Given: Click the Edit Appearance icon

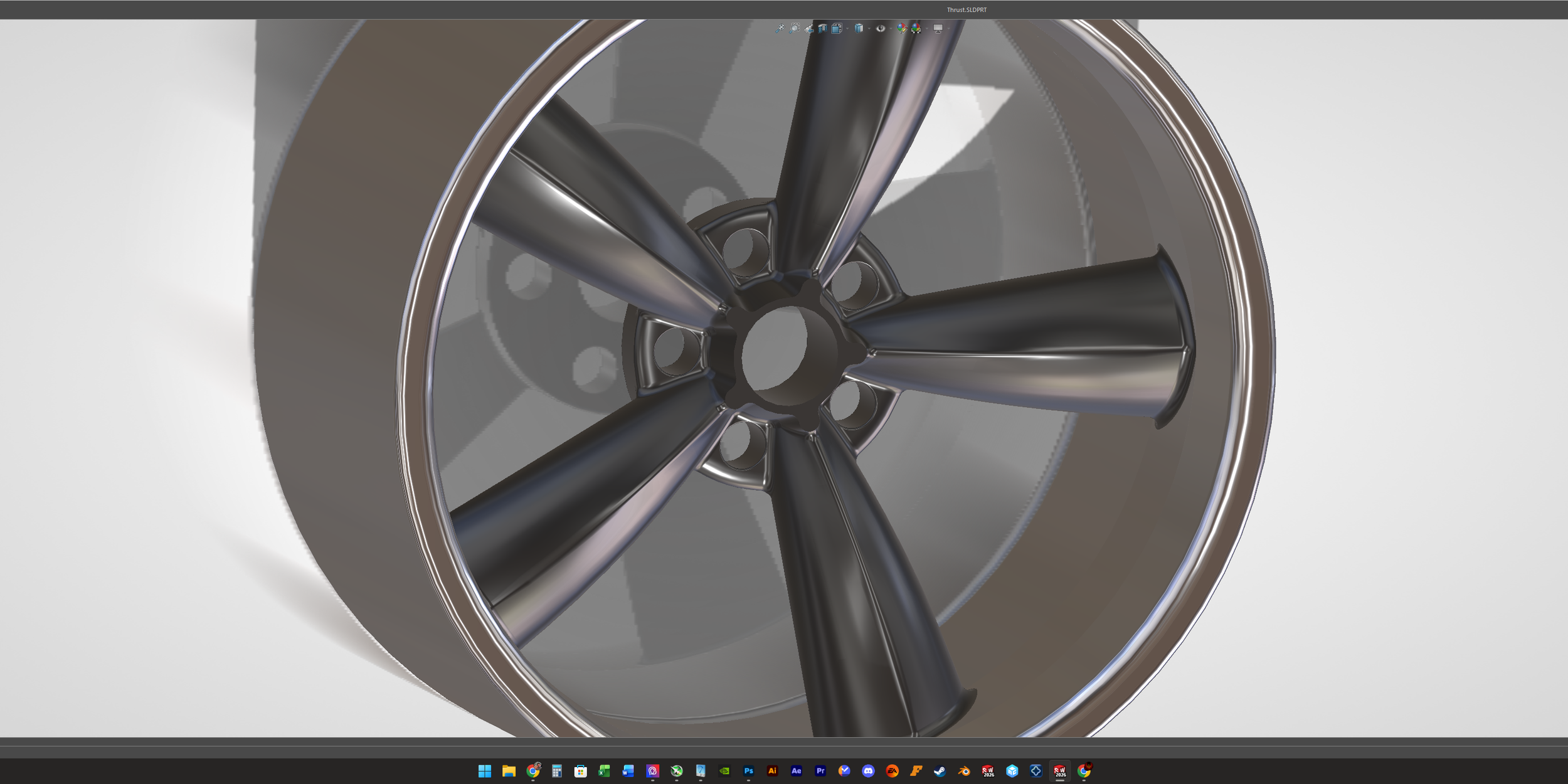Looking at the screenshot, I should 902,28.
